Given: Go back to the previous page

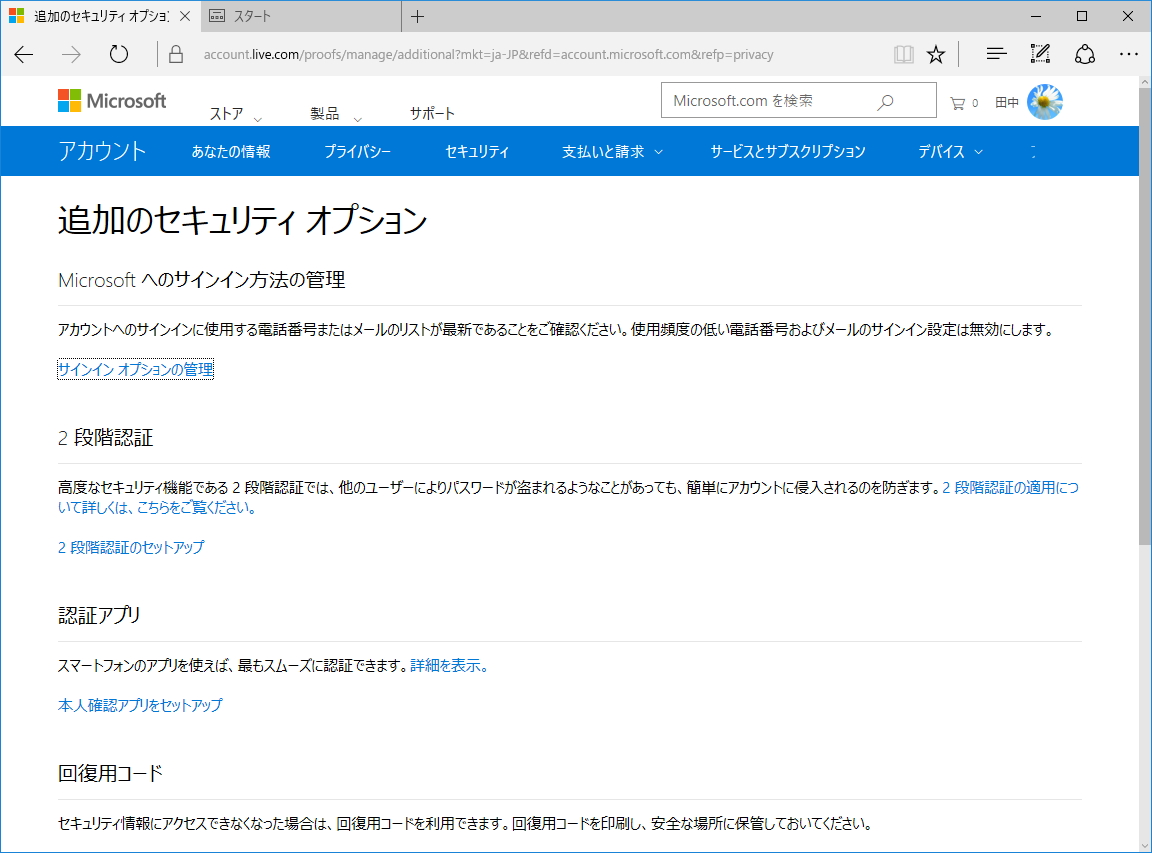Looking at the screenshot, I should click(23, 55).
